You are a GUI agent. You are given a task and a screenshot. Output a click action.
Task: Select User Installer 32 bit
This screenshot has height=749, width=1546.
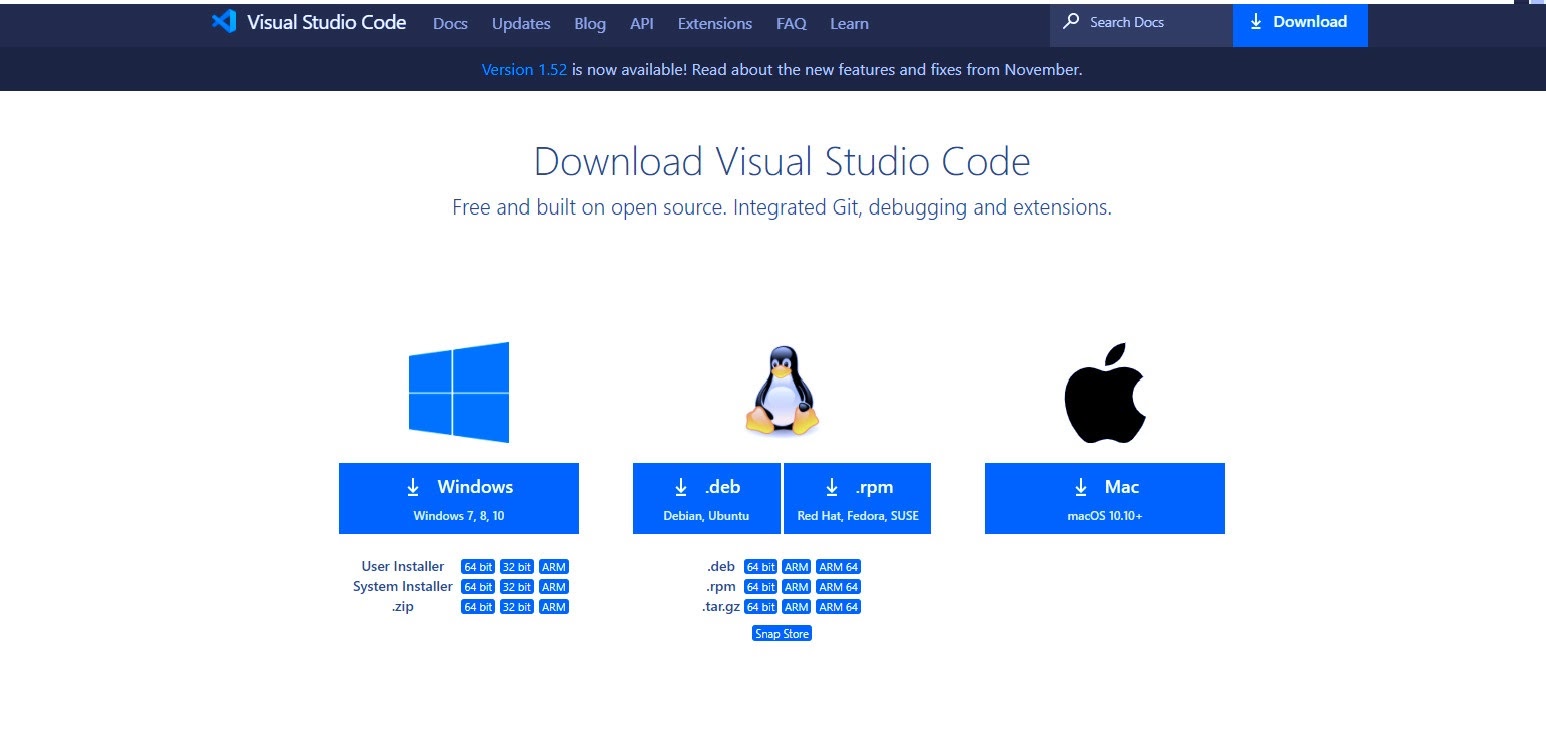pyautogui.click(x=517, y=567)
